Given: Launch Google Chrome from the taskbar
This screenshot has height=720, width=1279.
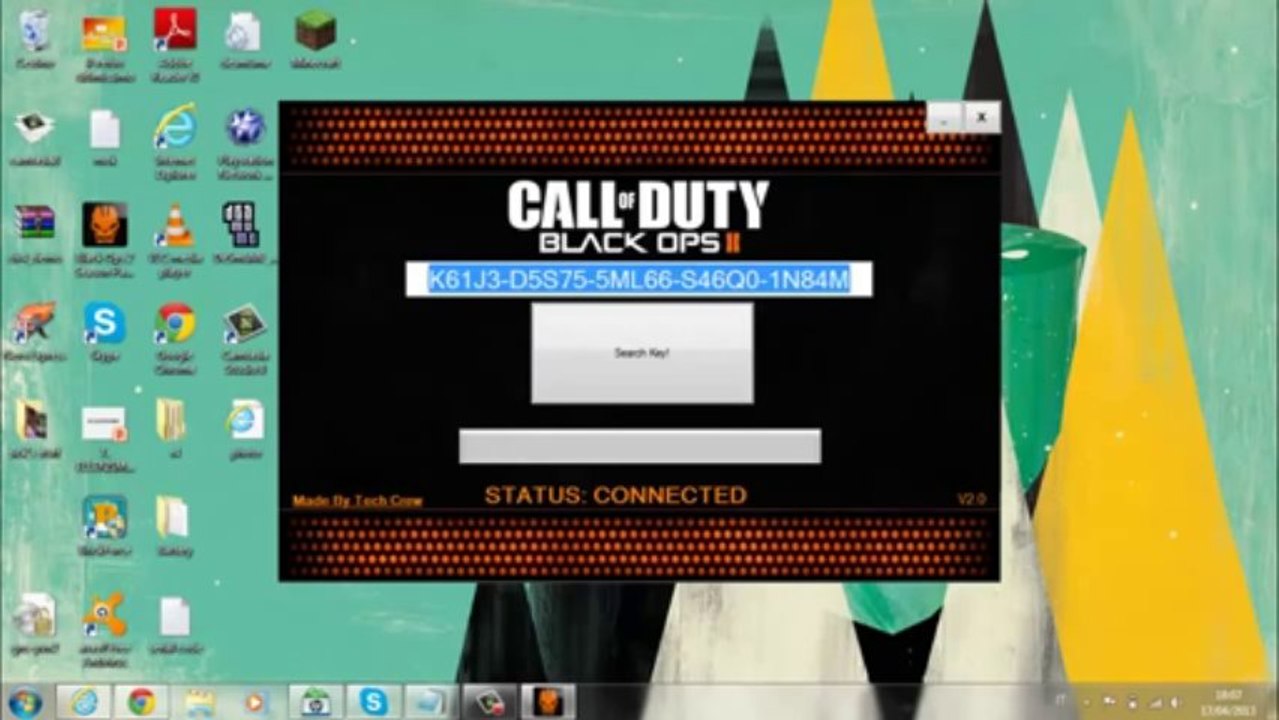Looking at the screenshot, I should click(141, 702).
